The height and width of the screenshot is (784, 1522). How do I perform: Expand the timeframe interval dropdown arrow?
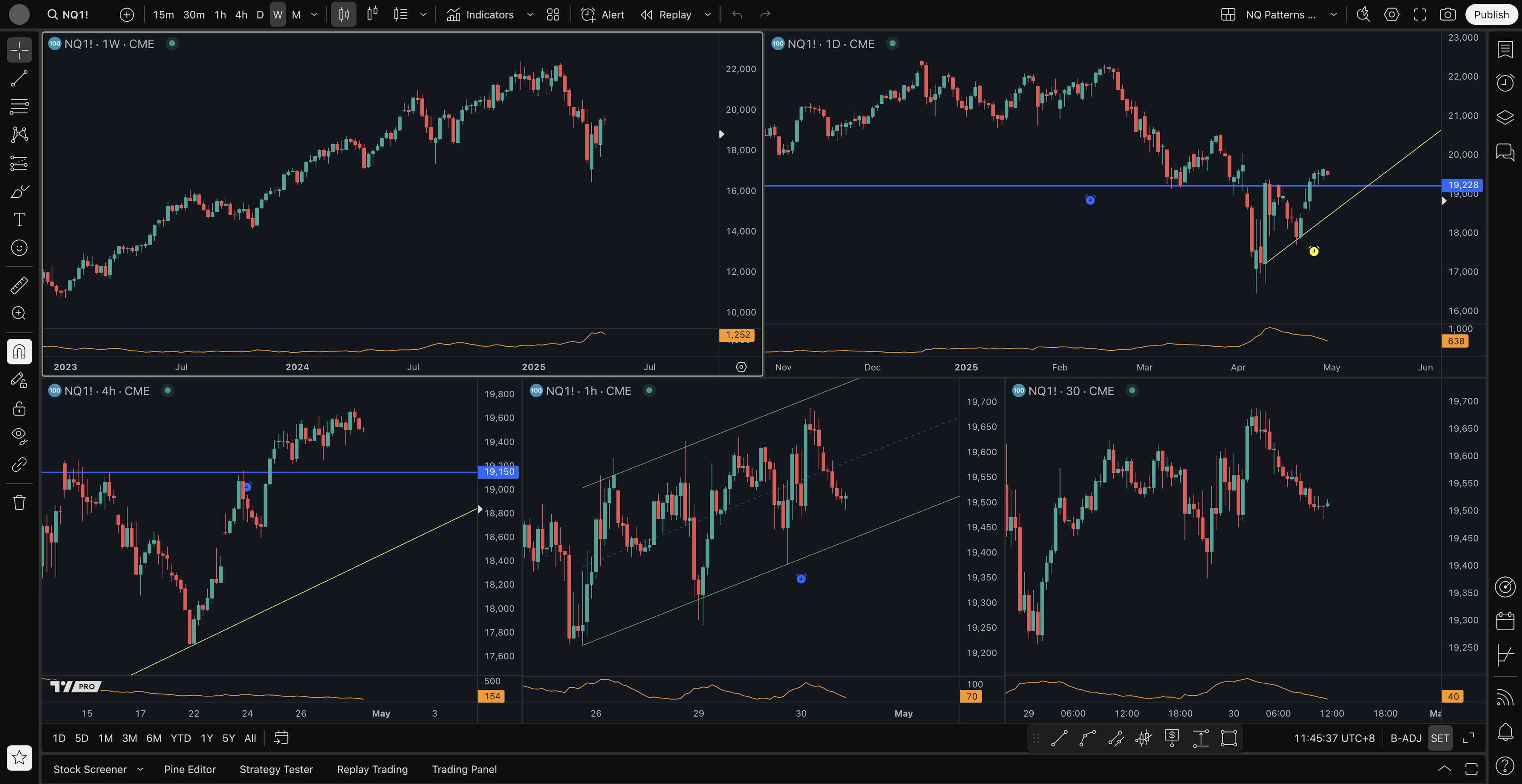[314, 15]
